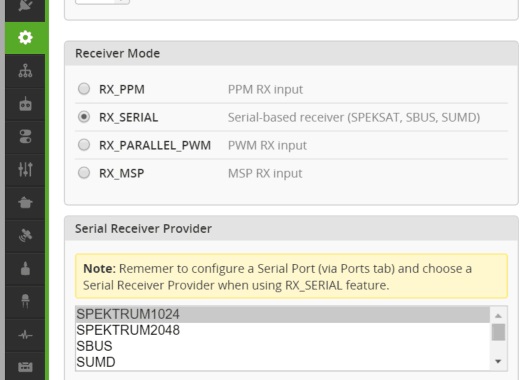
Task: Click the provider list scroll-down arrow
Action: [x=498, y=361]
